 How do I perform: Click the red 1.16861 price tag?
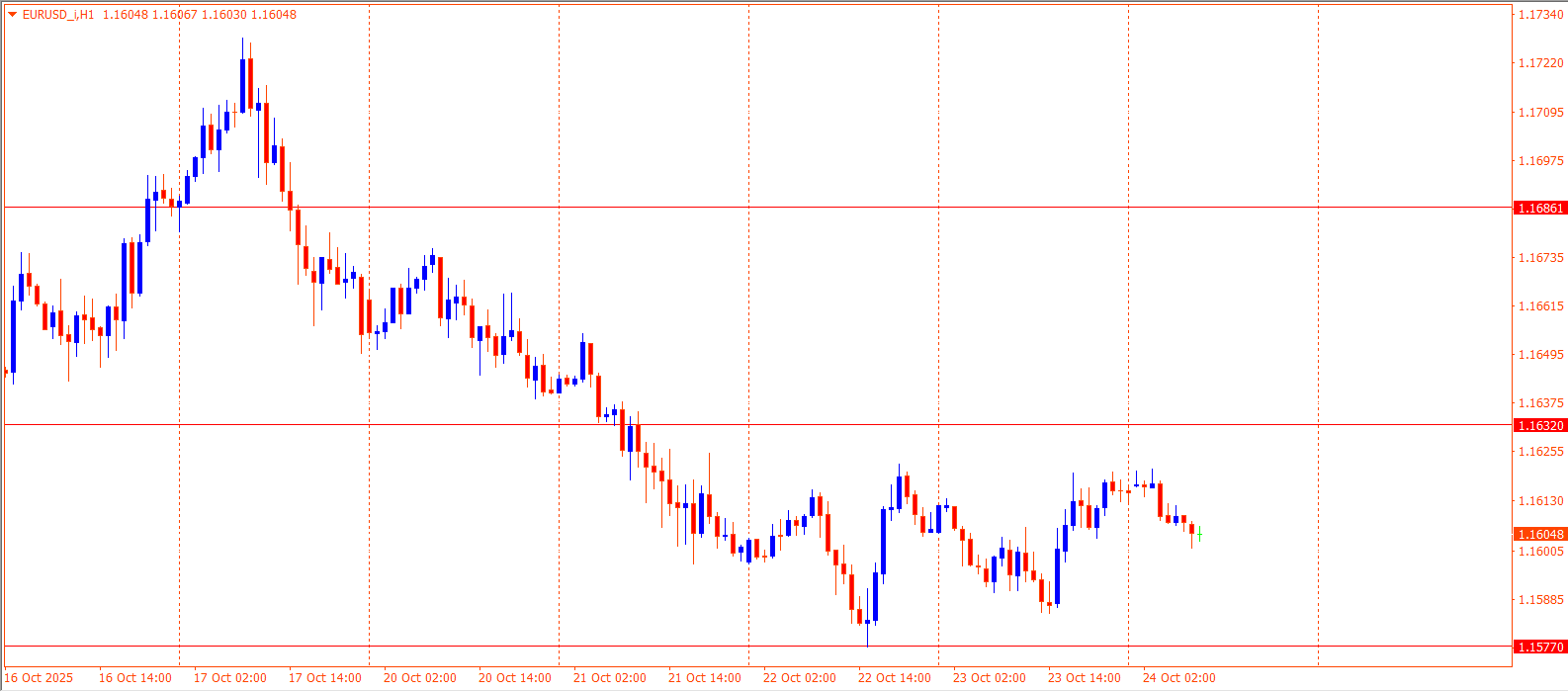click(1540, 209)
